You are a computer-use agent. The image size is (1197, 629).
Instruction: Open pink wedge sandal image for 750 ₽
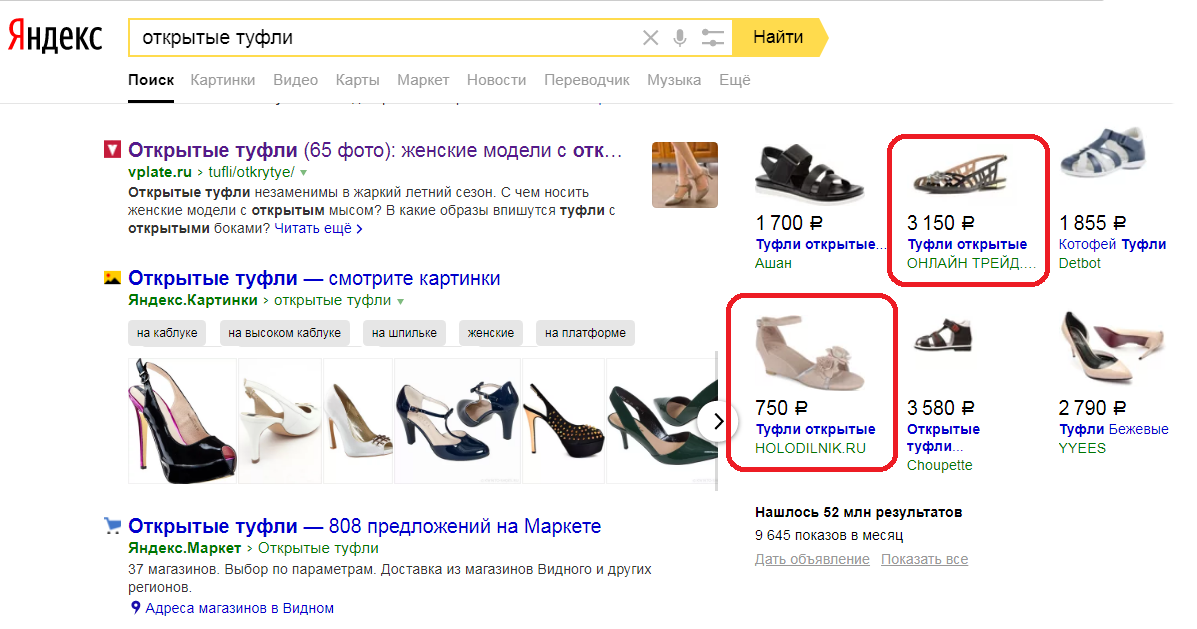(x=809, y=353)
